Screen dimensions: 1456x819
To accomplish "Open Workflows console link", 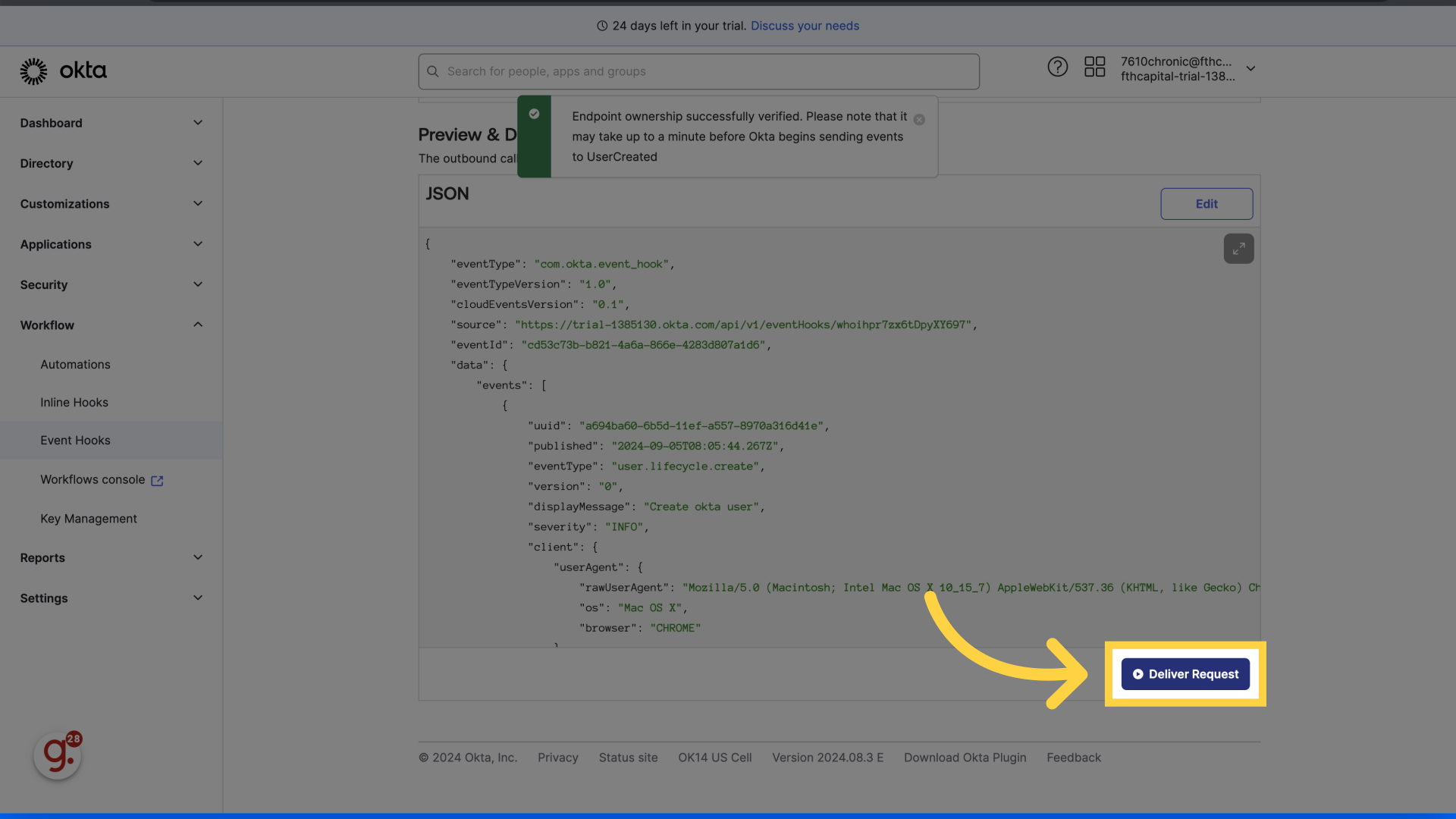I will coord(93,480).
